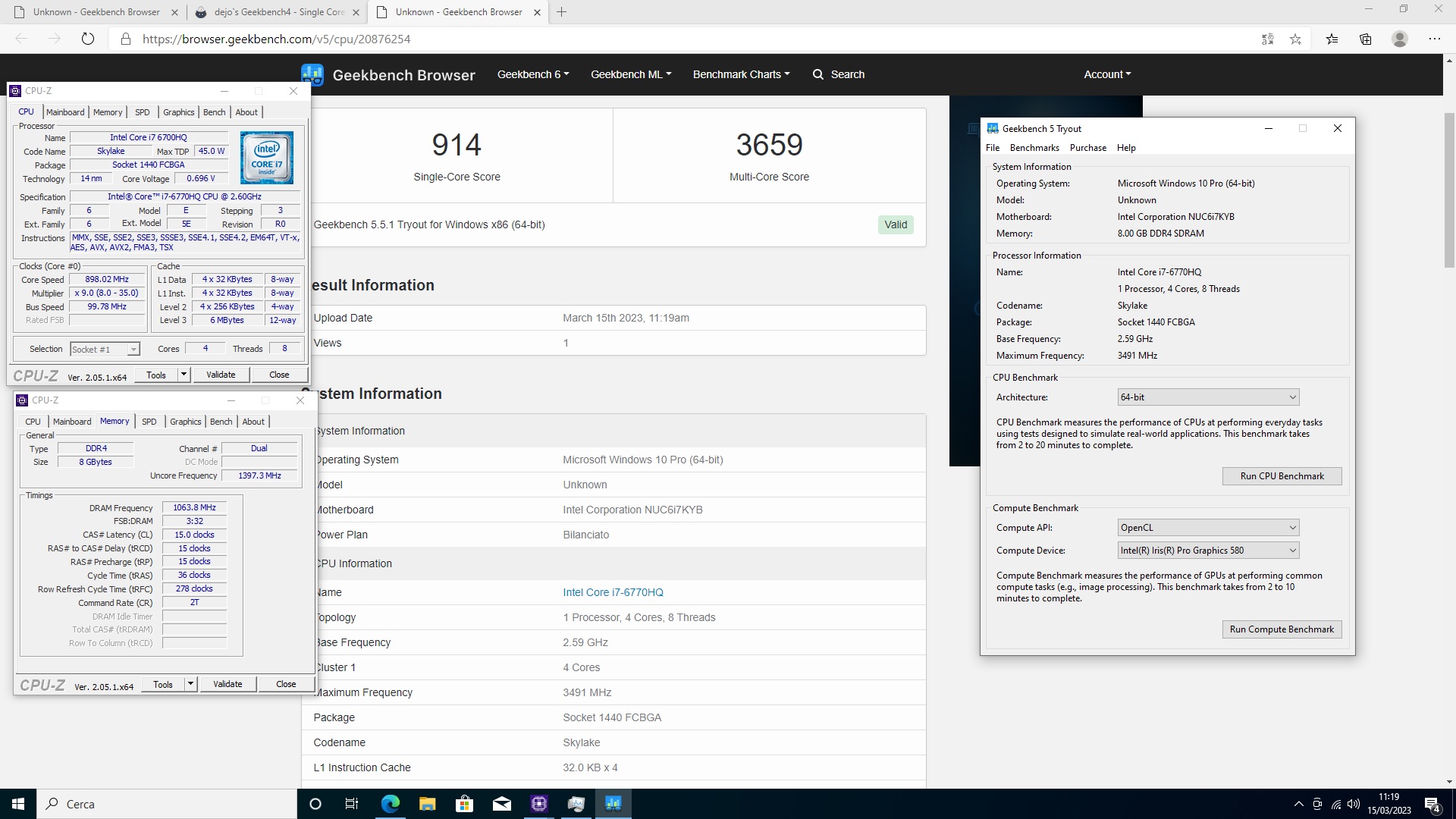Open the Purchase menu in Geekbench 5
The image size is (1456, 819).
pos(1087,148)
